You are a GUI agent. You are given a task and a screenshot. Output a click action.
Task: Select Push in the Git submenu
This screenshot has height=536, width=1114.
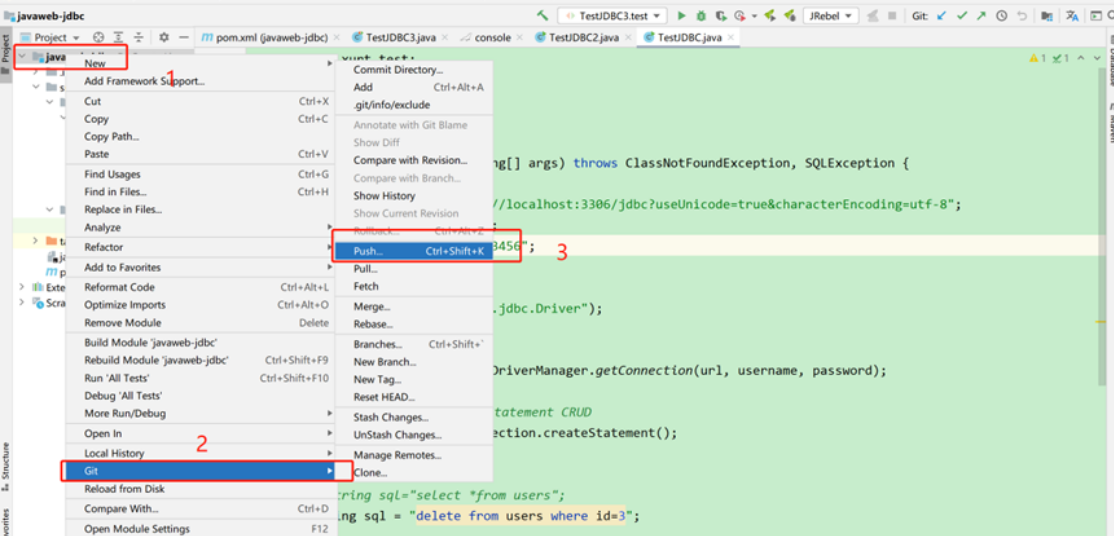[x=414, y=251]
